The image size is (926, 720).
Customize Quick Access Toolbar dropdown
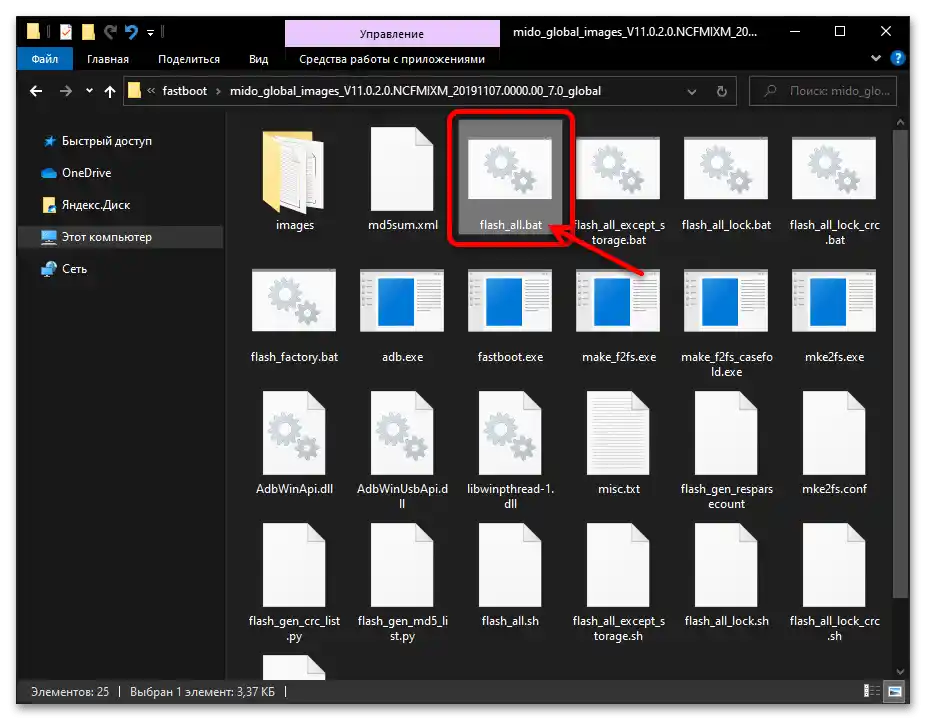pos(151,32)
